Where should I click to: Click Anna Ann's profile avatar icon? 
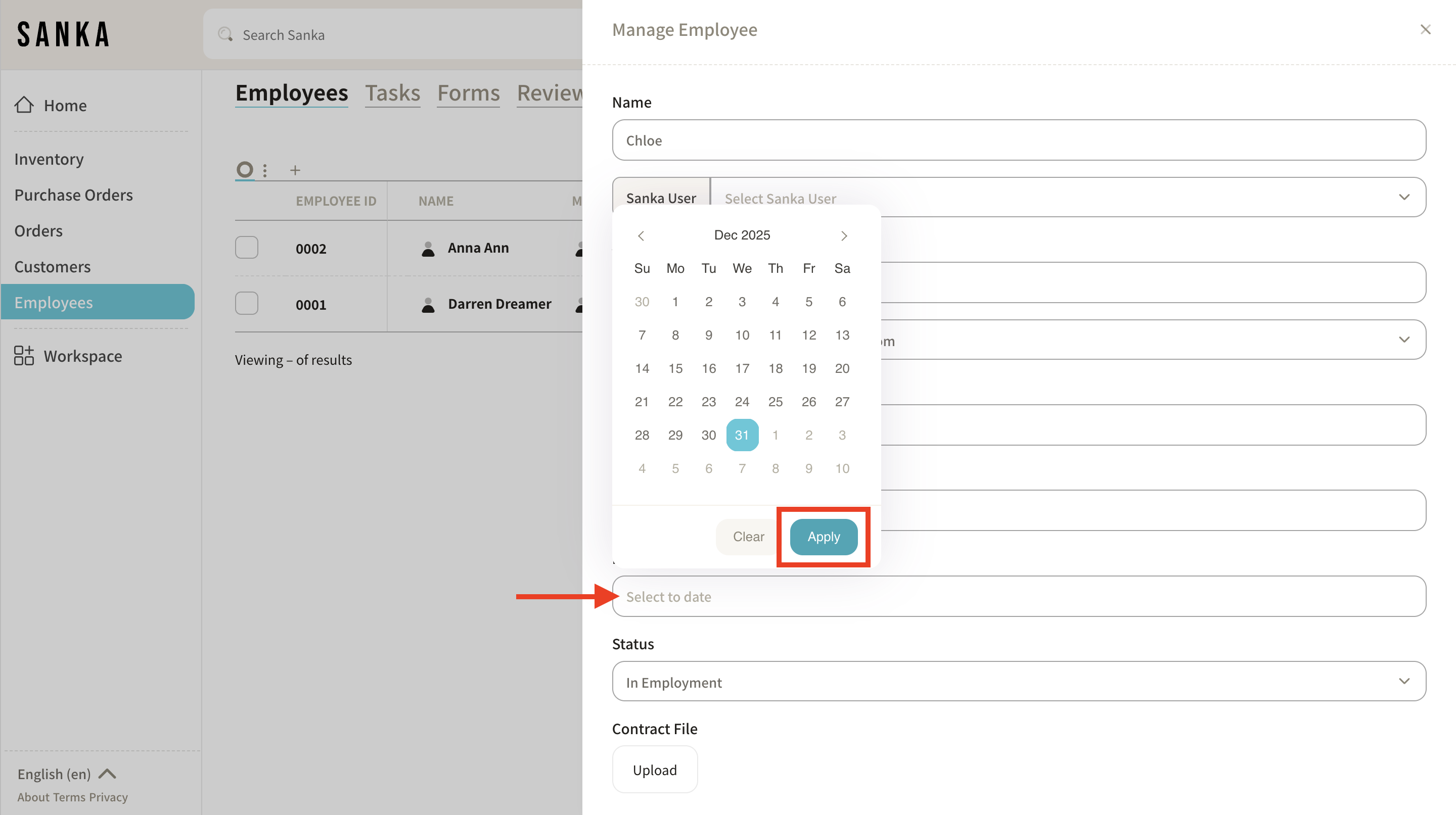[428, 249]
